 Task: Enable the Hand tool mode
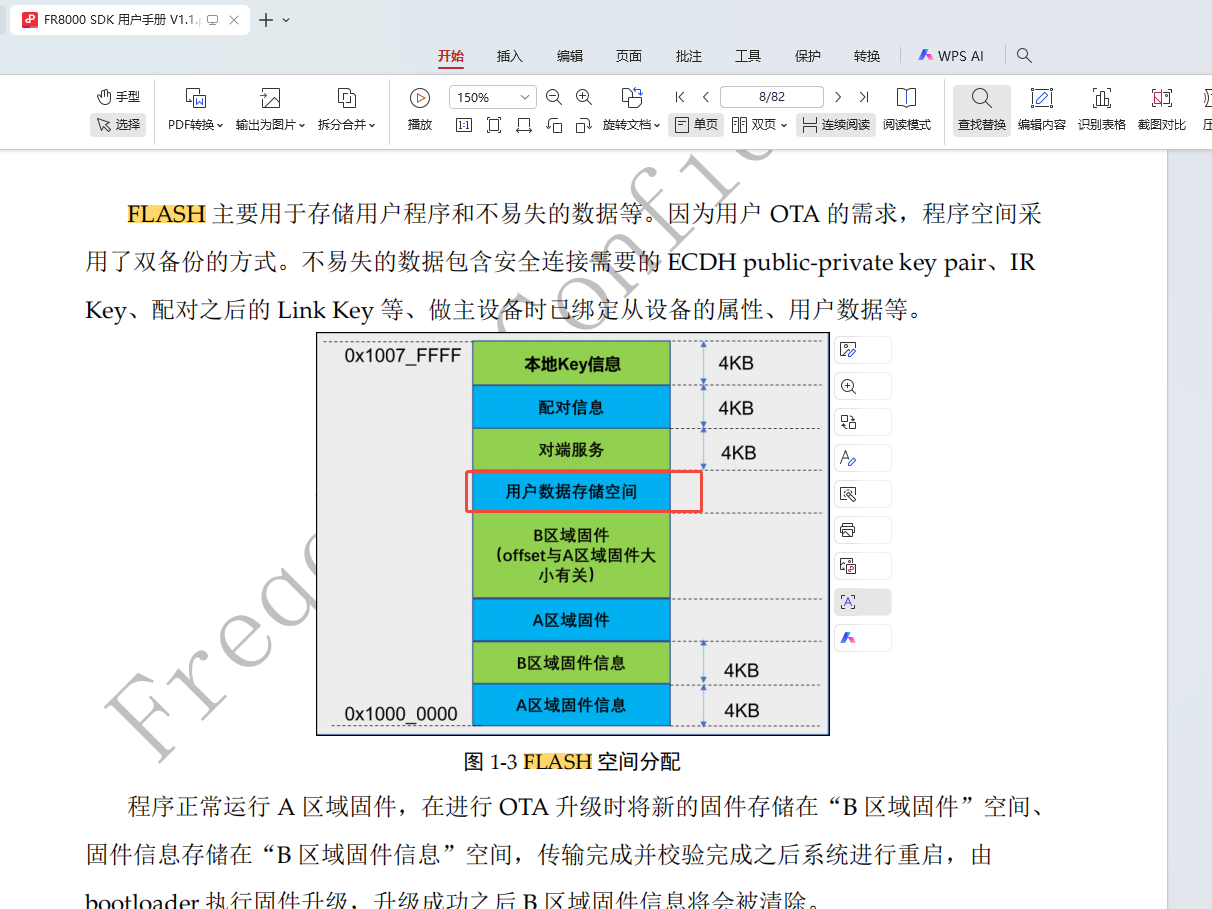pos(118,97)
